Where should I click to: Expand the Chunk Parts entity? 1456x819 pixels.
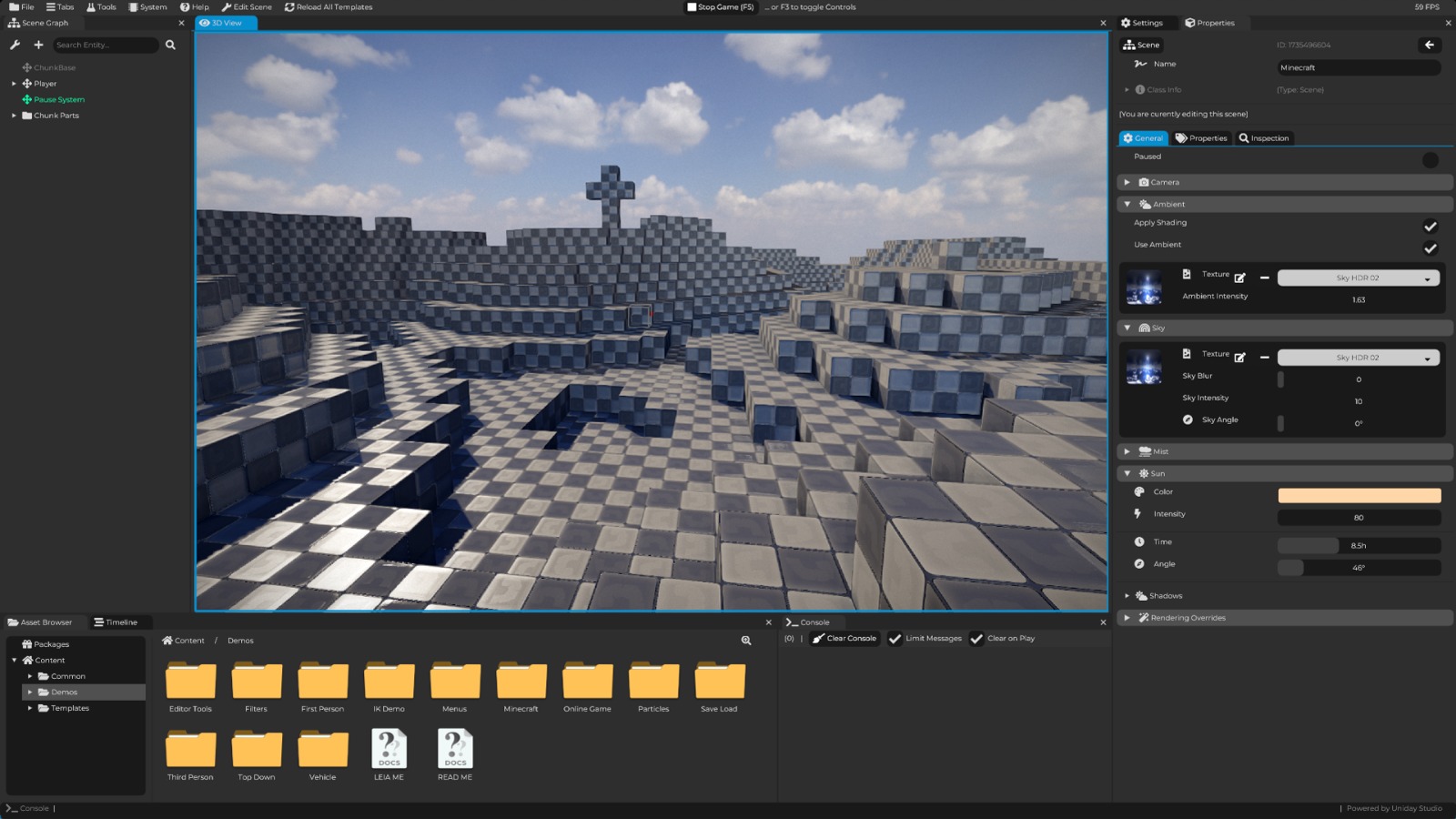(x=14, y=116)
